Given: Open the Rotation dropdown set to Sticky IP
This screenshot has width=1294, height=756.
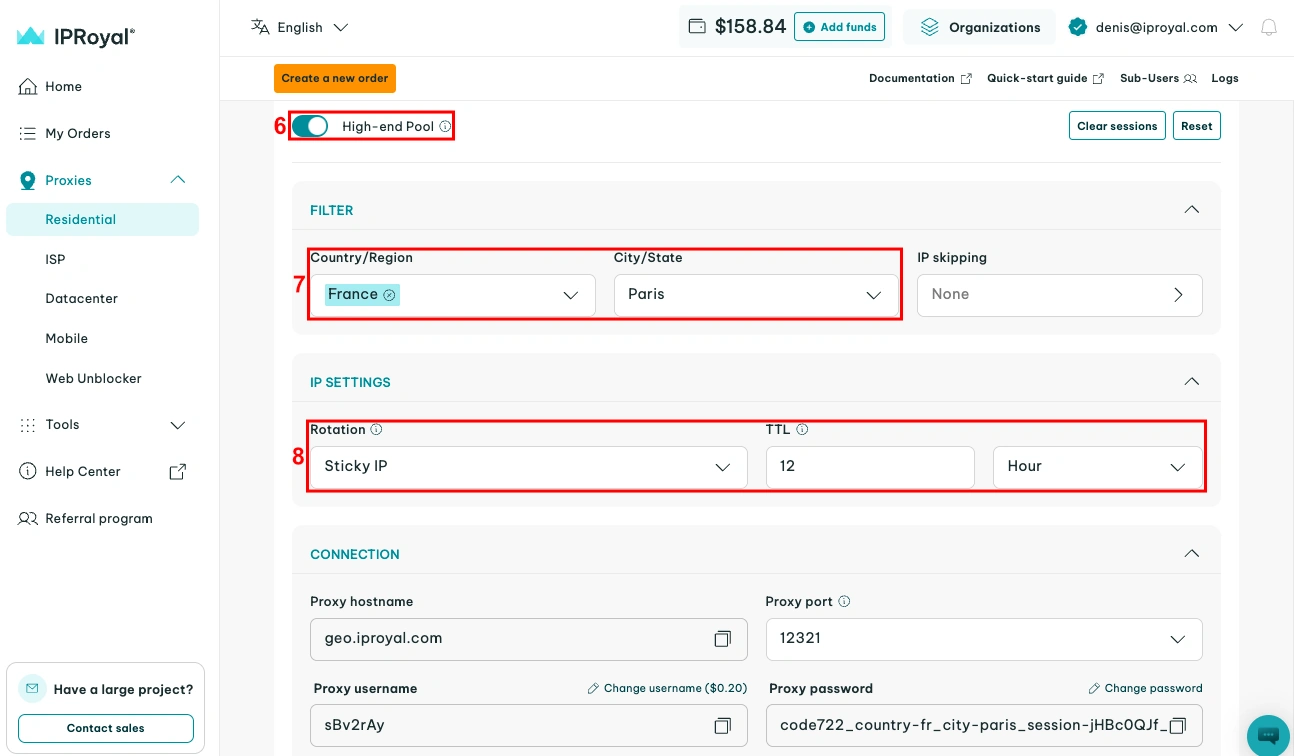Looking at the screenshot, I should point(528,467).
